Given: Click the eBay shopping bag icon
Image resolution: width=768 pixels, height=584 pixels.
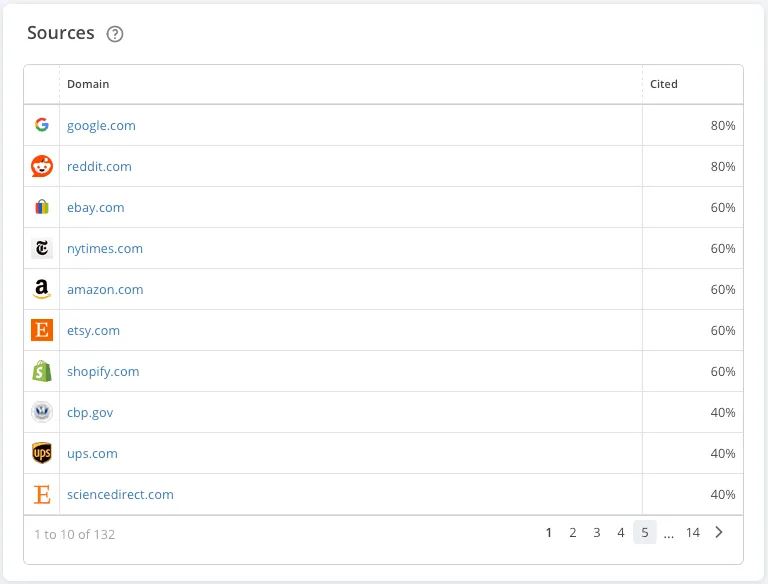Looking at the screenshot, I should pos(42,207).
